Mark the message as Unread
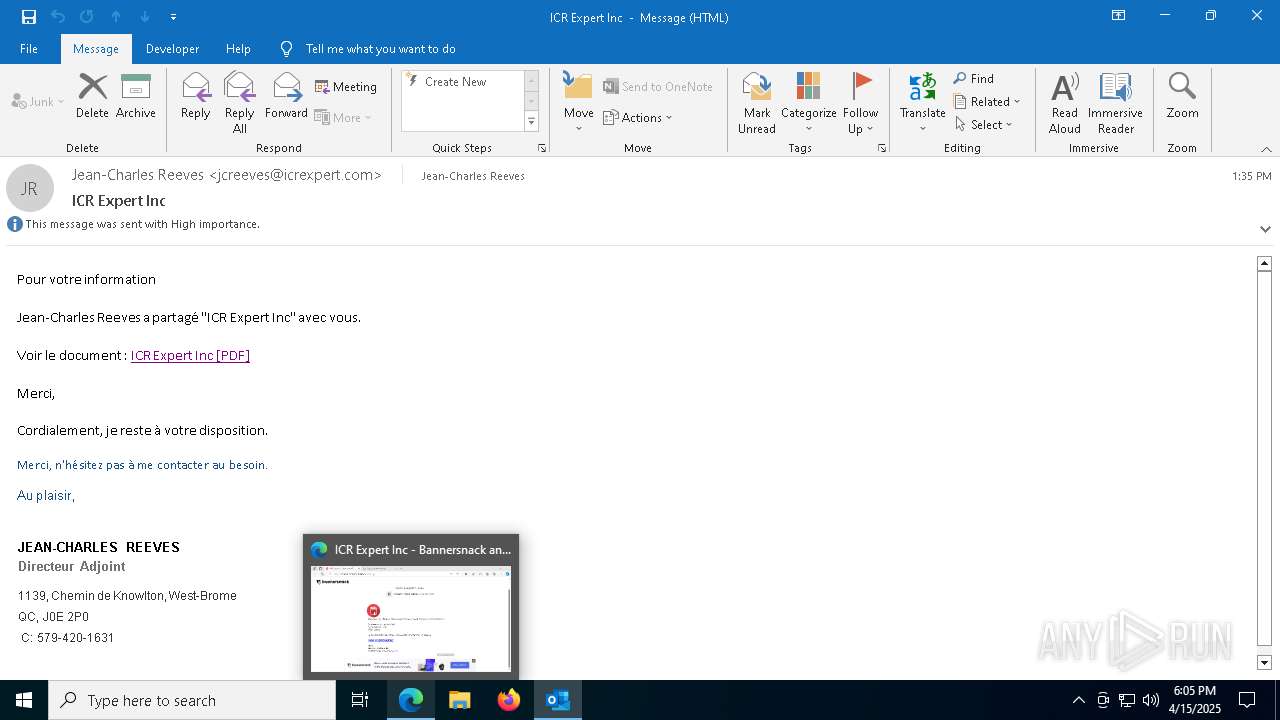This screenshot has width=1280, height=720. point(757,103)
